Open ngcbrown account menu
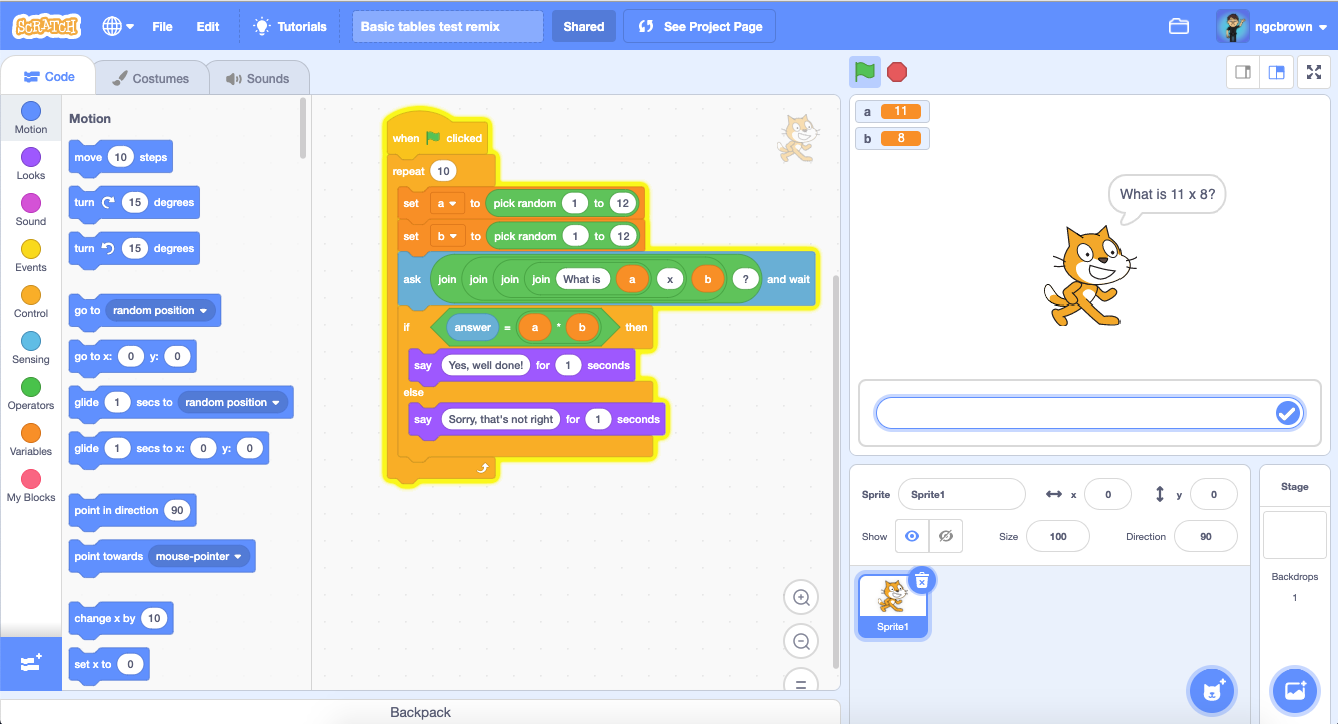The height and width of the screenshot is (724, 1338). [x=1272, y=26]
